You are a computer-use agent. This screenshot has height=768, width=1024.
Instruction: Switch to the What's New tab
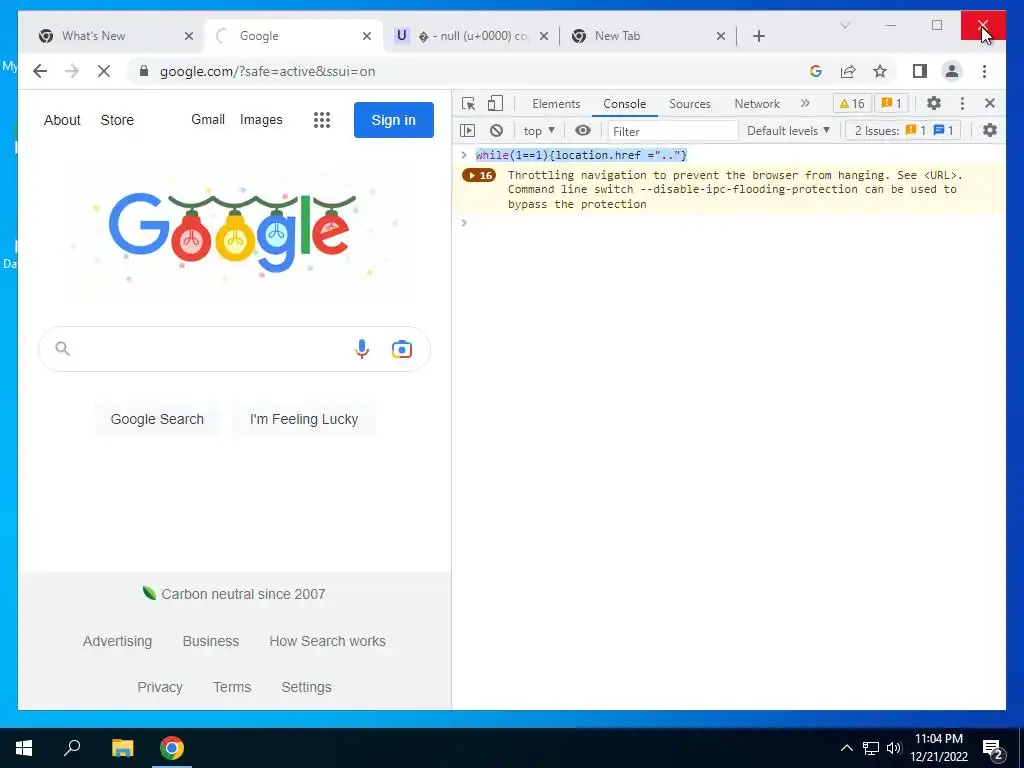(109, 36)
